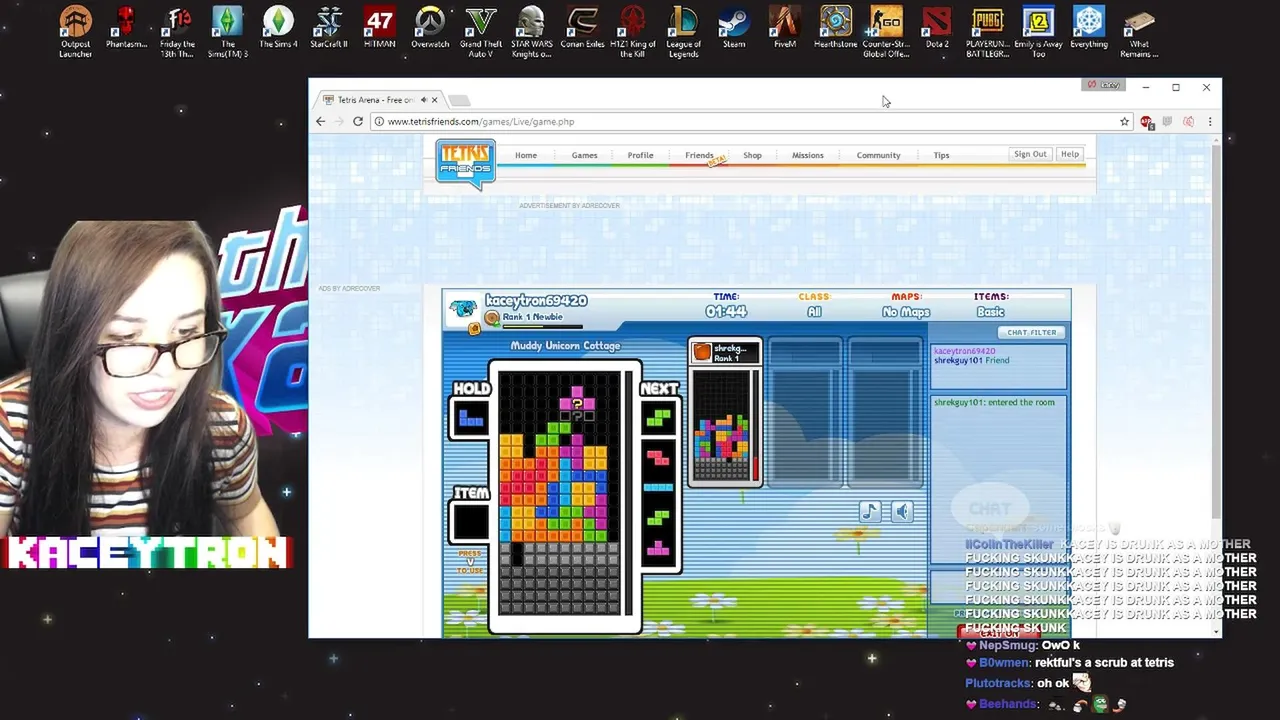1280x720 pixels.
Task: Open Community navigation item
Action: (x=878, y=155)
